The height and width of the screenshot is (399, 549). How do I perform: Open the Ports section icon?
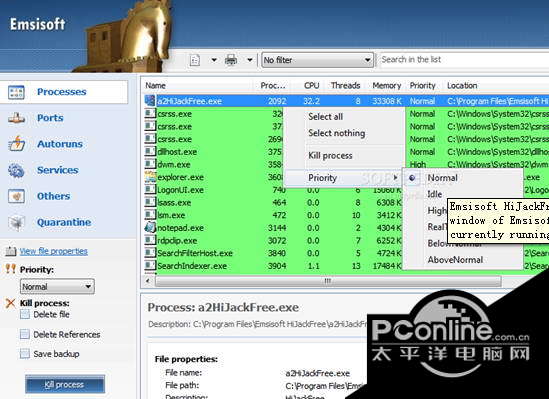click(x=16, y=118)
